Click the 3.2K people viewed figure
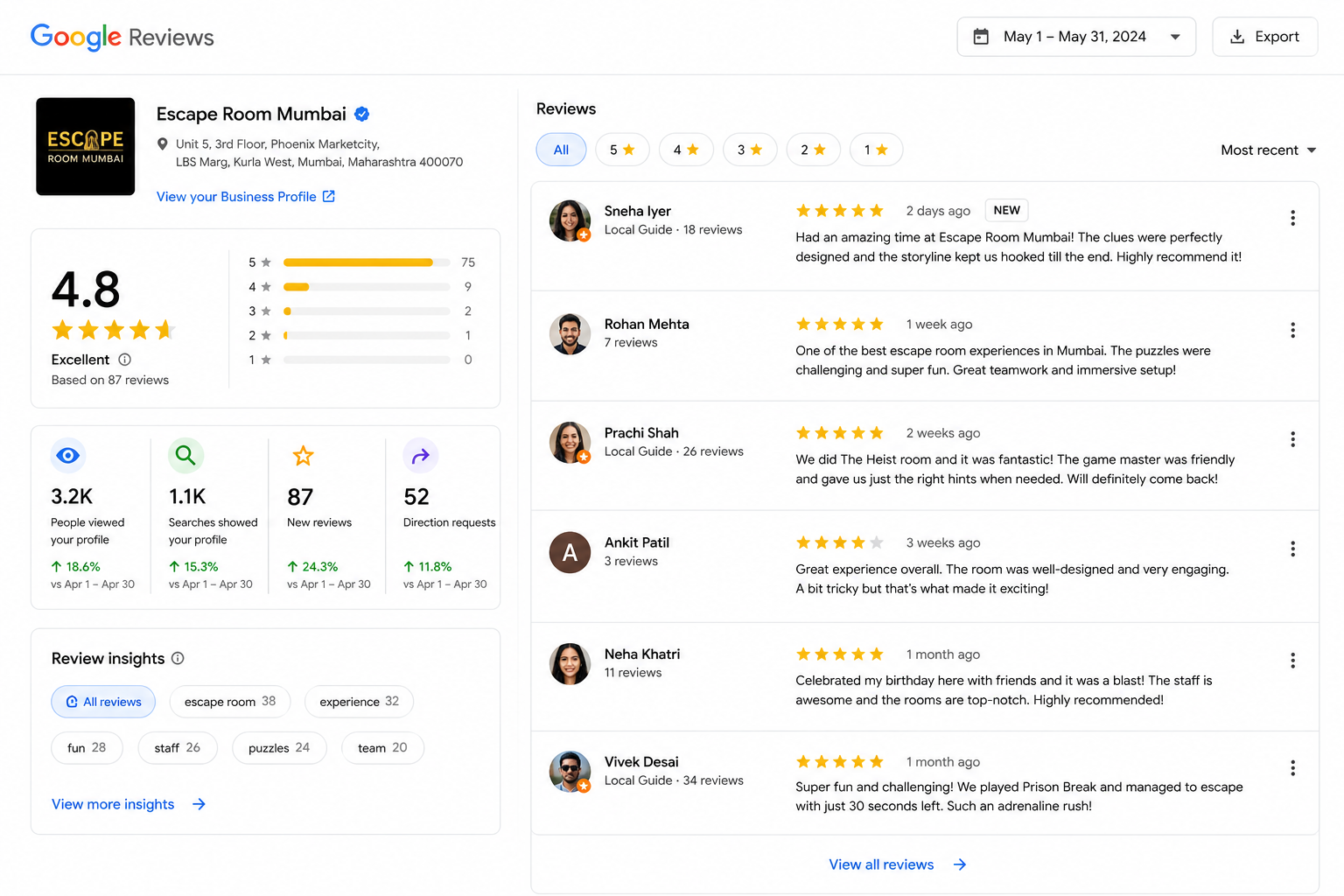Viewport: 1344px width, 896px height. [x=72, y=497]
